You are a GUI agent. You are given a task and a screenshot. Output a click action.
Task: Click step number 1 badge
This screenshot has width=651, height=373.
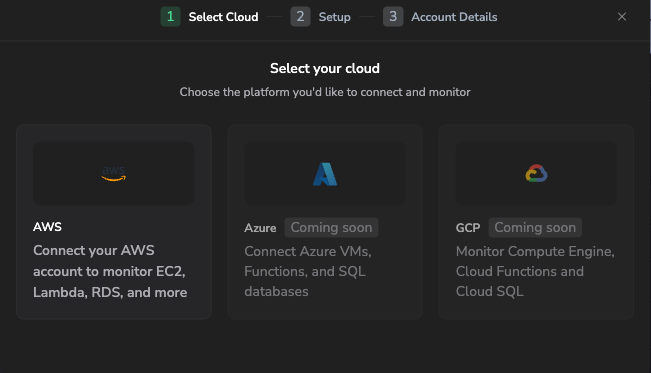(x=170, y=17)
